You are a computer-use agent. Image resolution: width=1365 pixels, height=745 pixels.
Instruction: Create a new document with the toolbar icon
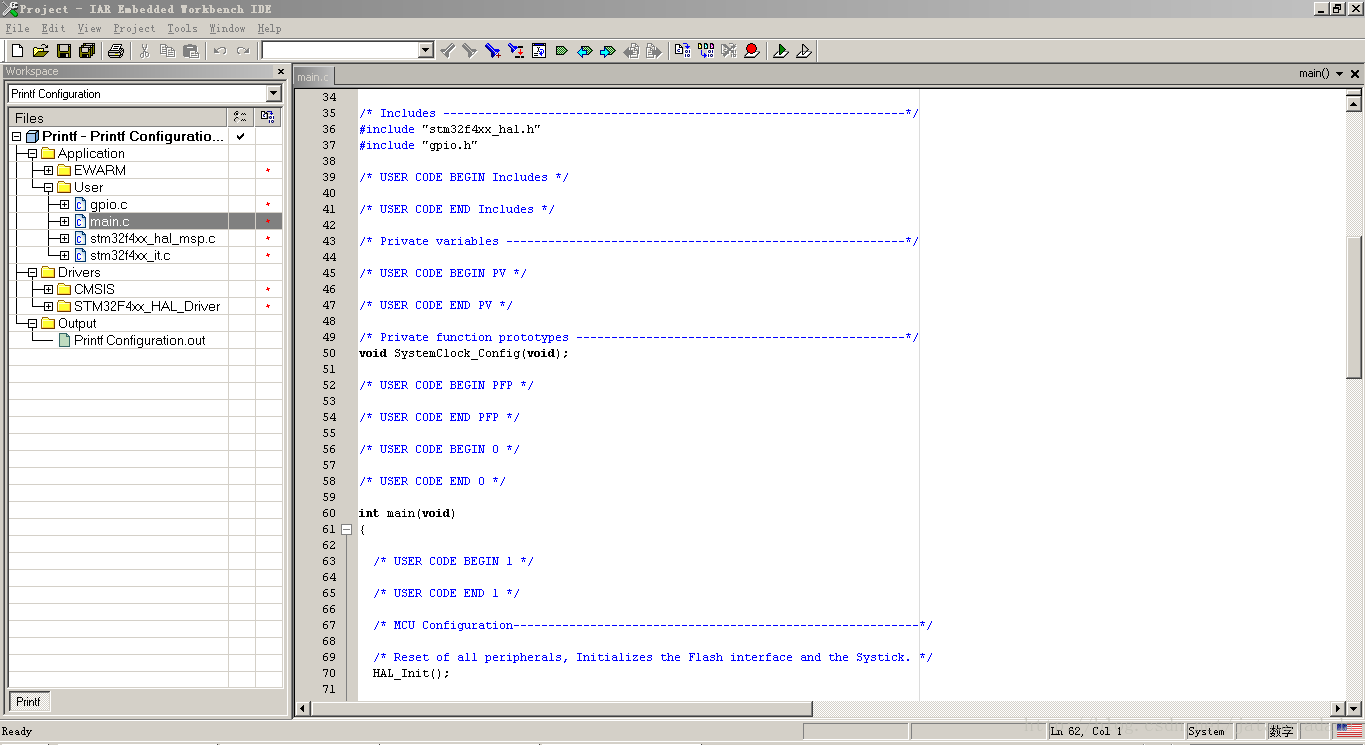pos(17,50)
